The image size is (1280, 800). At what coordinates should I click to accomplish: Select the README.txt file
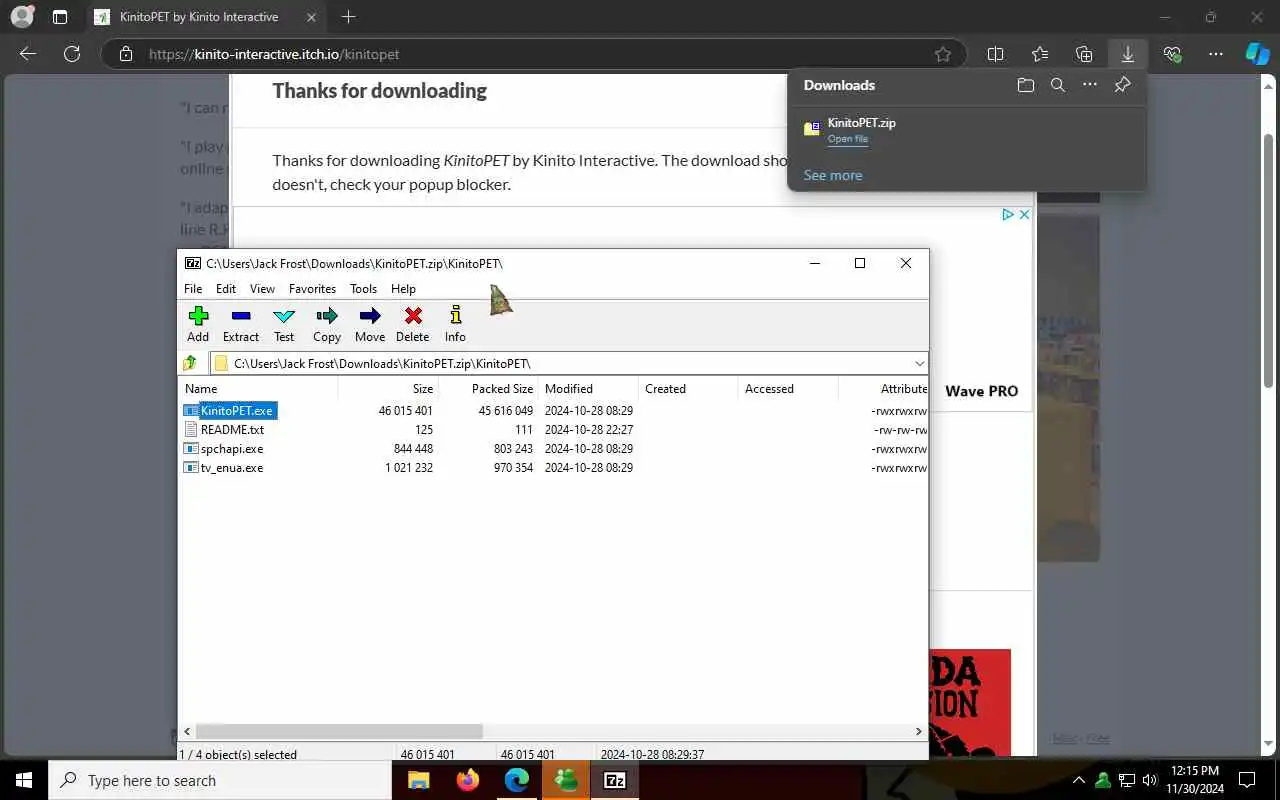point(232,430)
